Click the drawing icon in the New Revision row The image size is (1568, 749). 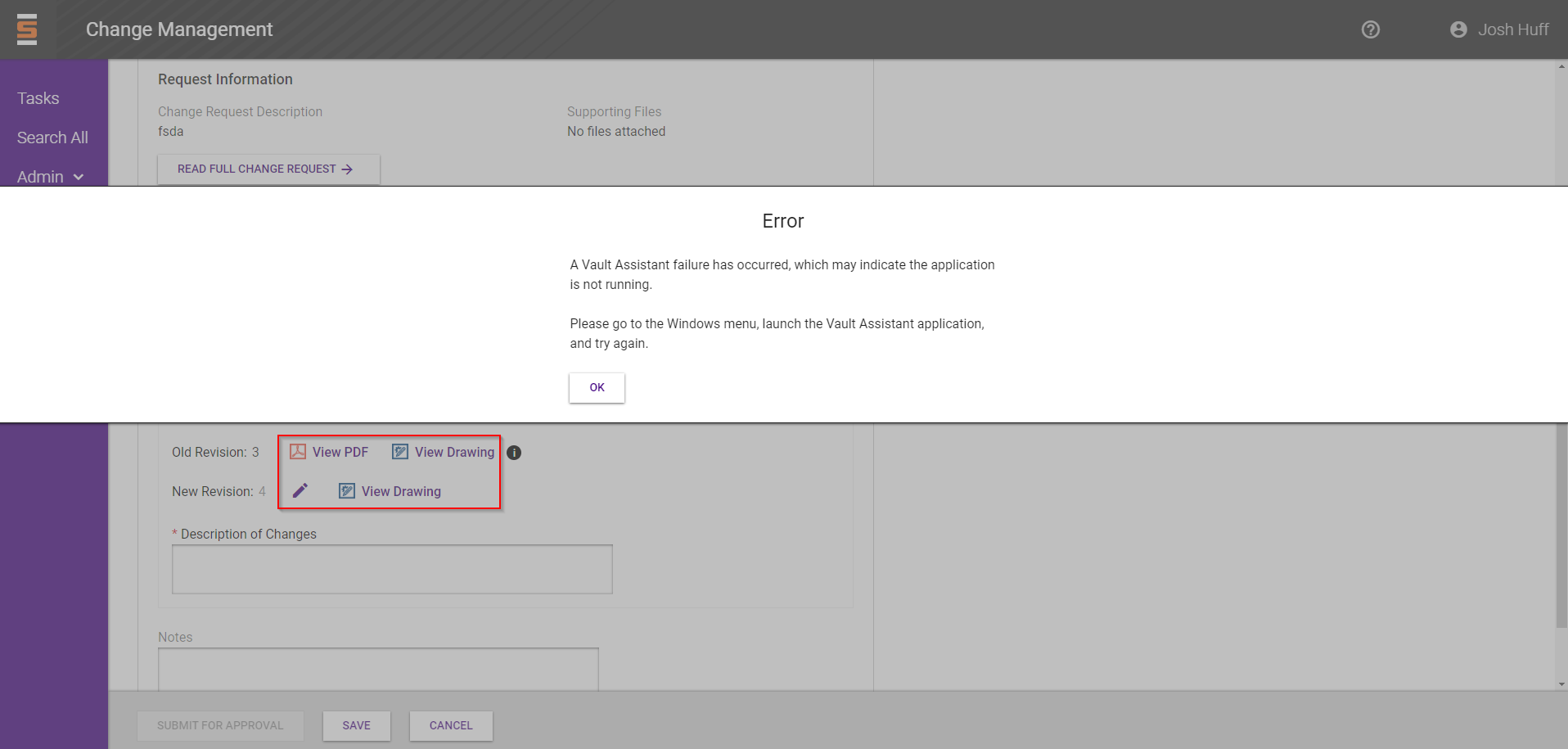347,491
